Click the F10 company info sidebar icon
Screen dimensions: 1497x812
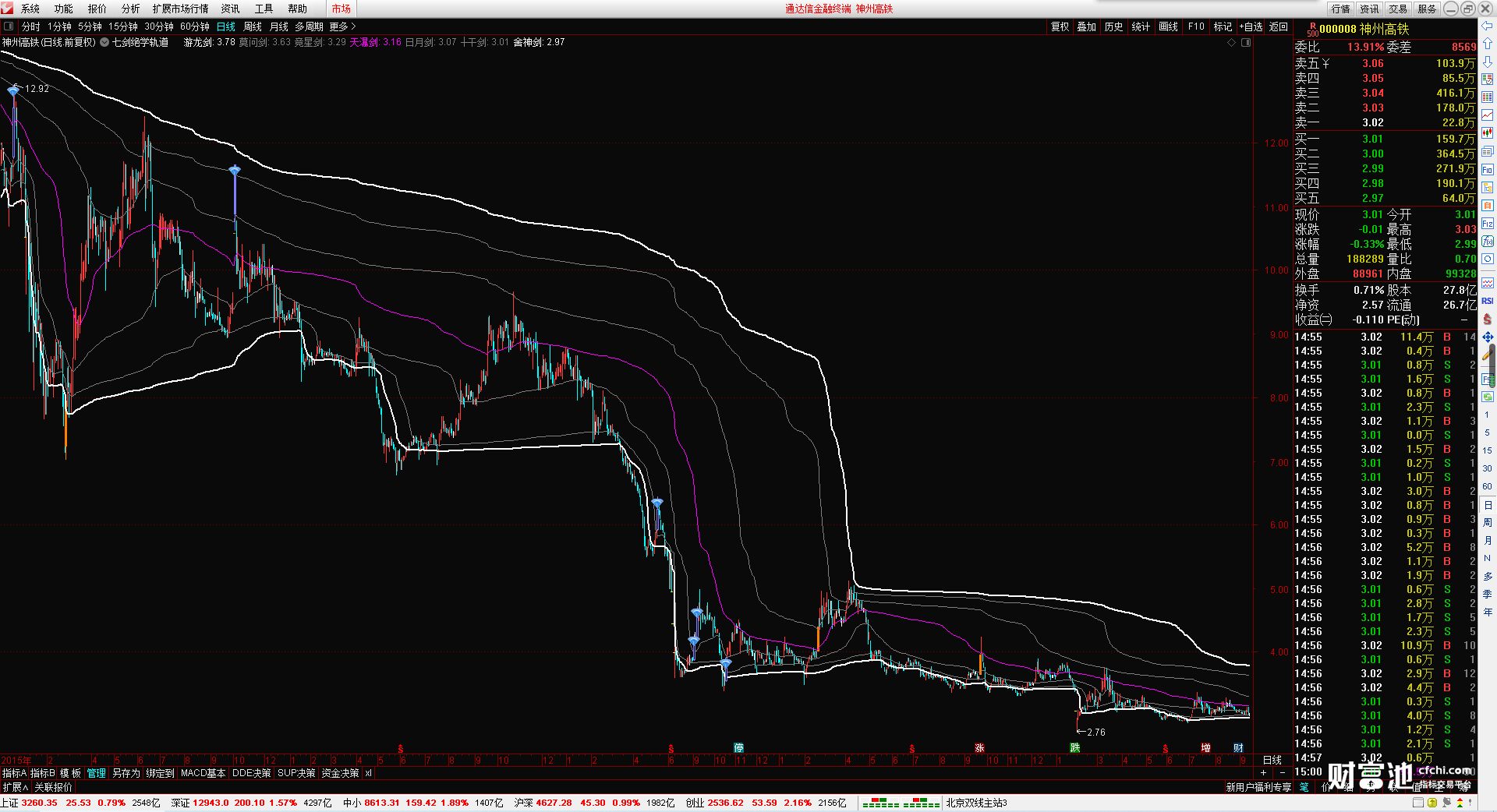(1488, 170)
